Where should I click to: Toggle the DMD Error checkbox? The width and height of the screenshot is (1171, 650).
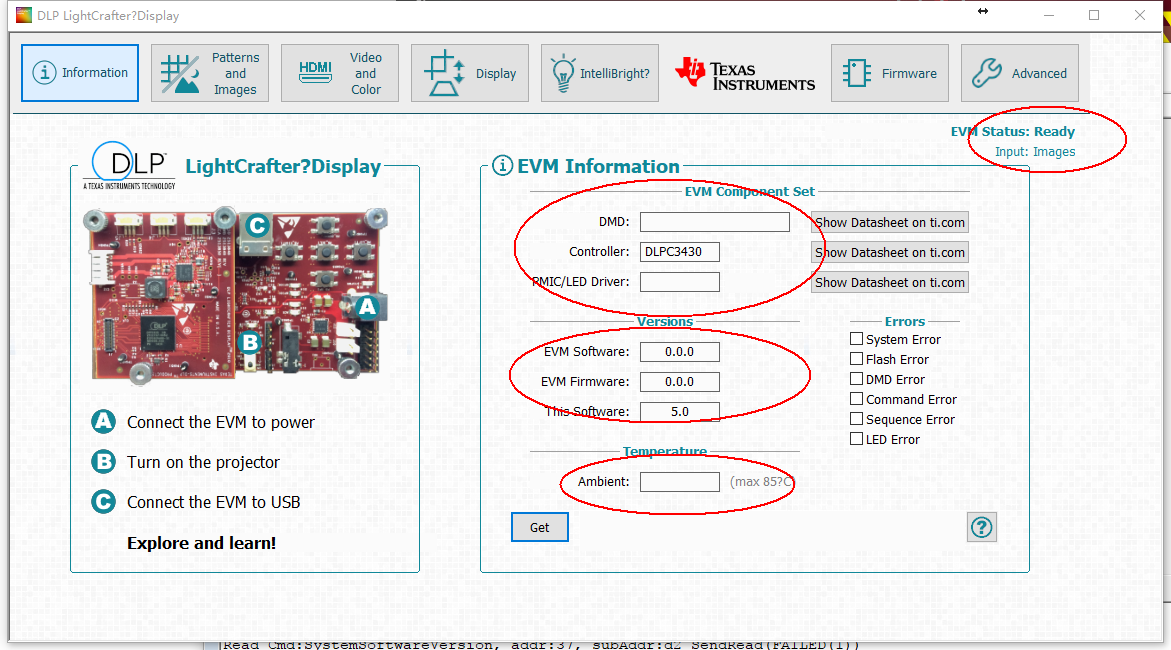point(857,379)
